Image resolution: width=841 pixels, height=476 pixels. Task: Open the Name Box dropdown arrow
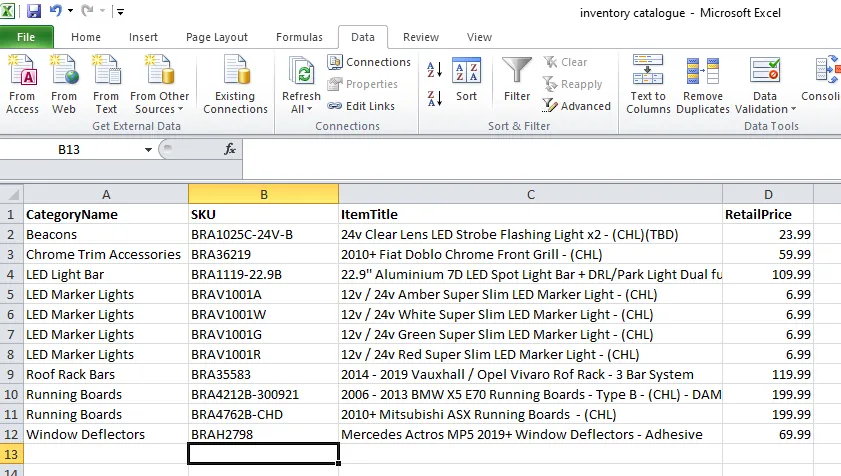tap(148, 150)
